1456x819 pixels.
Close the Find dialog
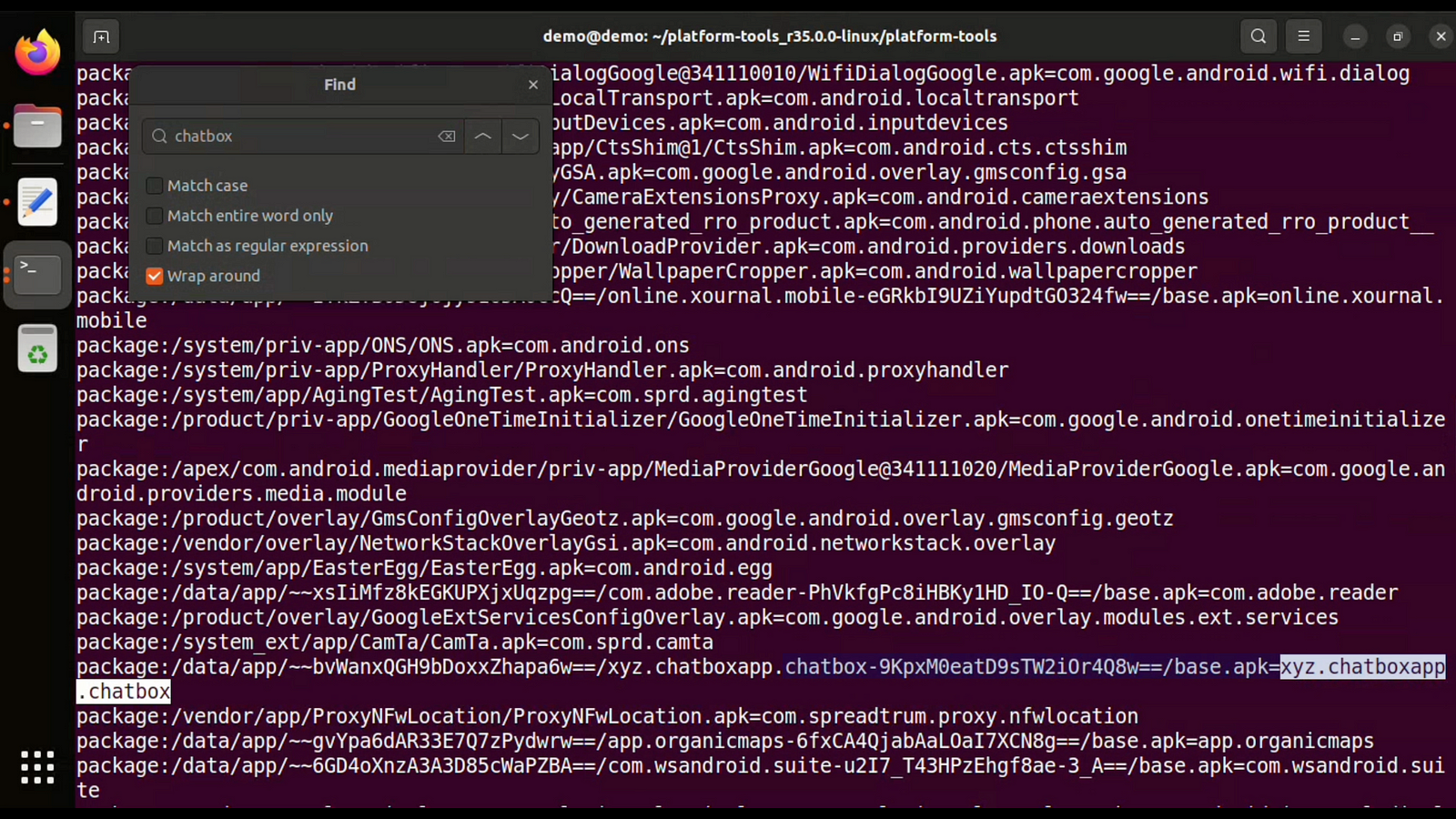(x=533, y=85)
